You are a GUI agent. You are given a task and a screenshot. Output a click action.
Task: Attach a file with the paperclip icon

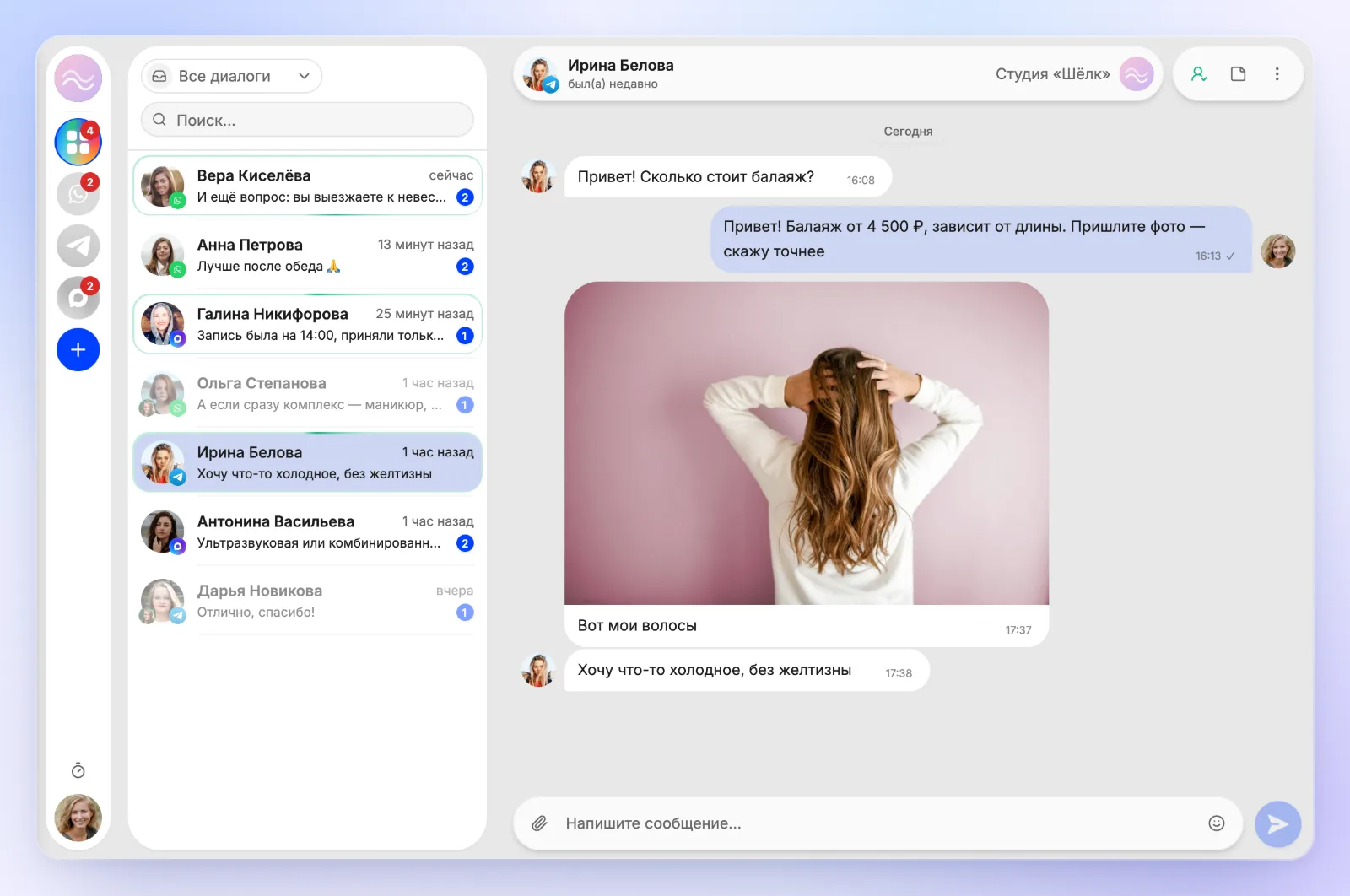(539, 823)
